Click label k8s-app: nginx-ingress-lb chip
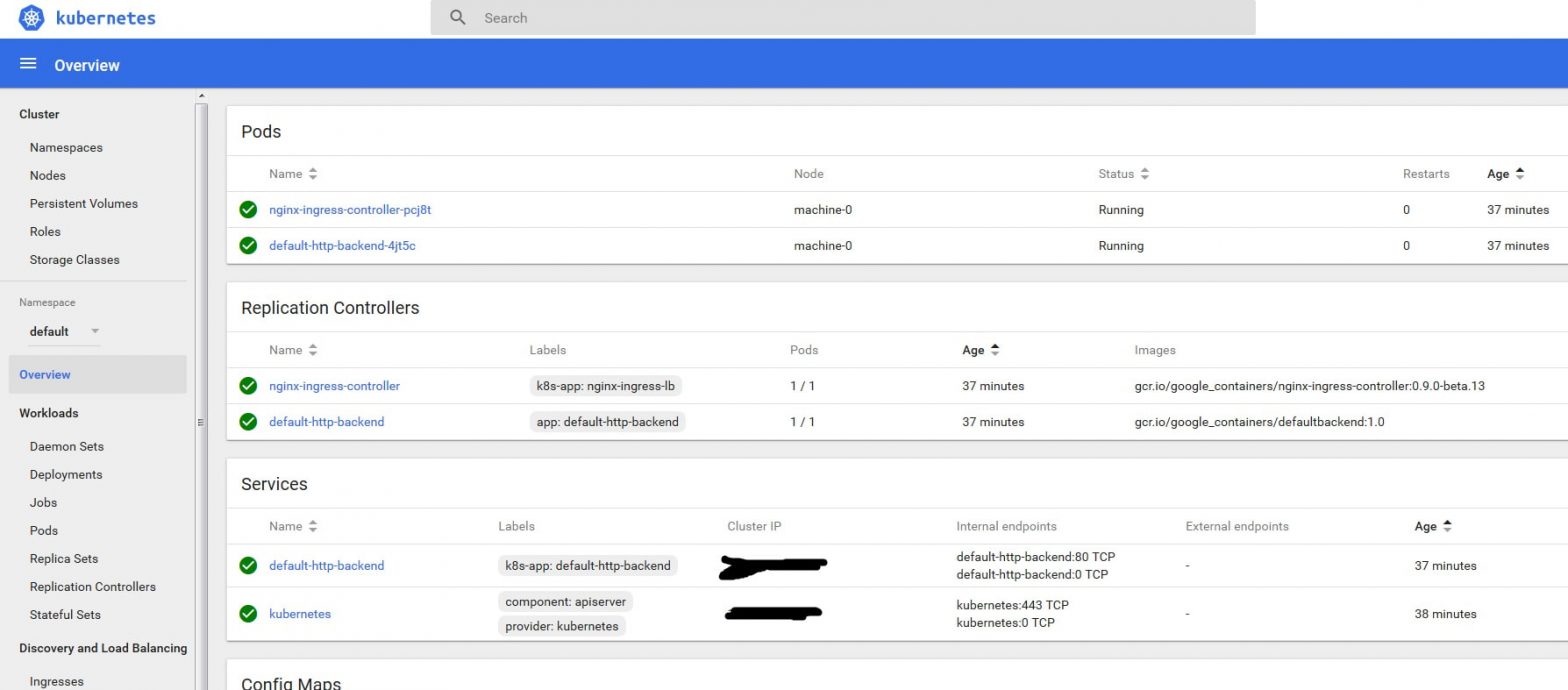The image size is (1568, 690). tap(608, 386)
